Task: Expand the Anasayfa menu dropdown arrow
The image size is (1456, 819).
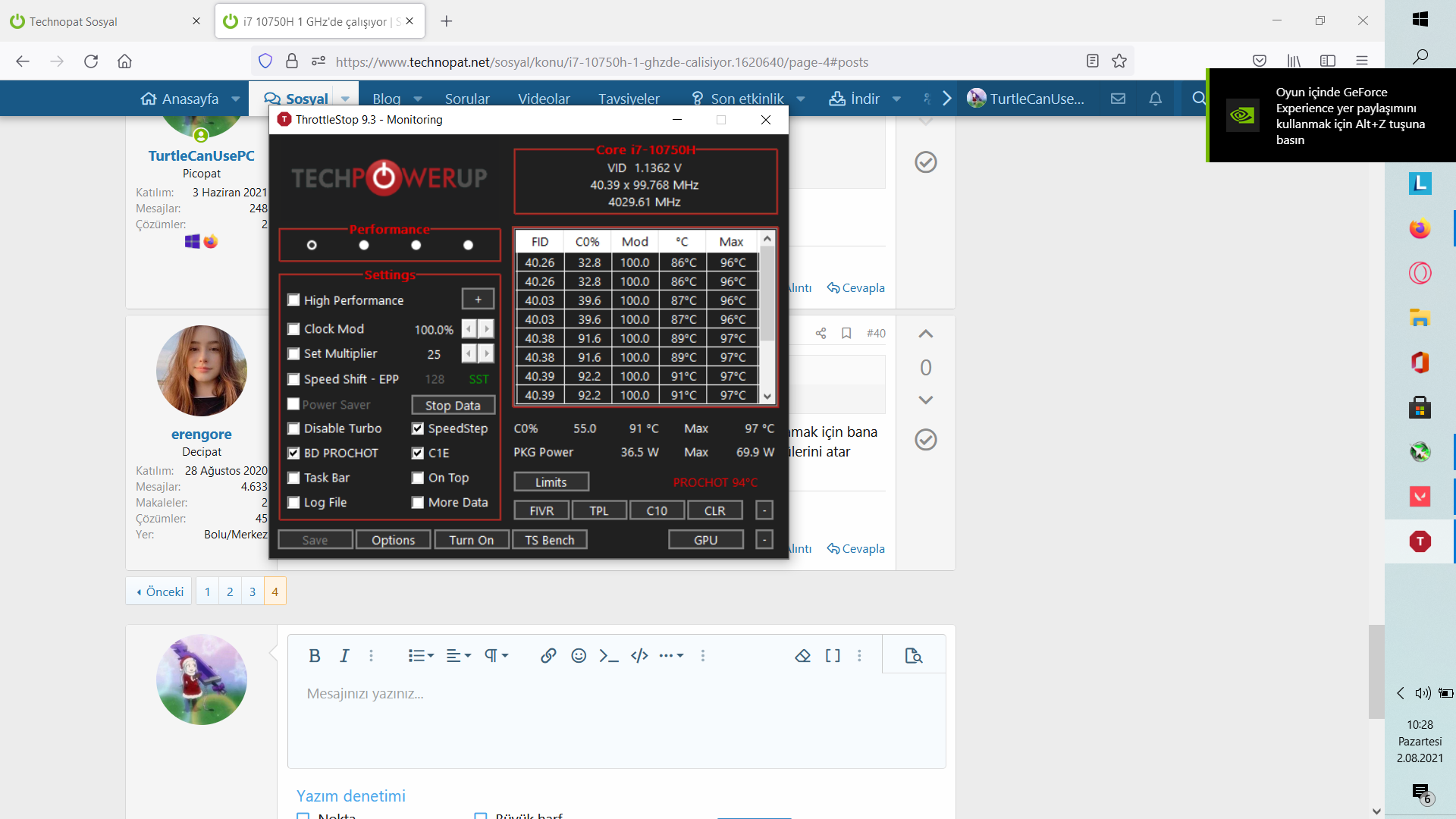Action: point(236,99)
